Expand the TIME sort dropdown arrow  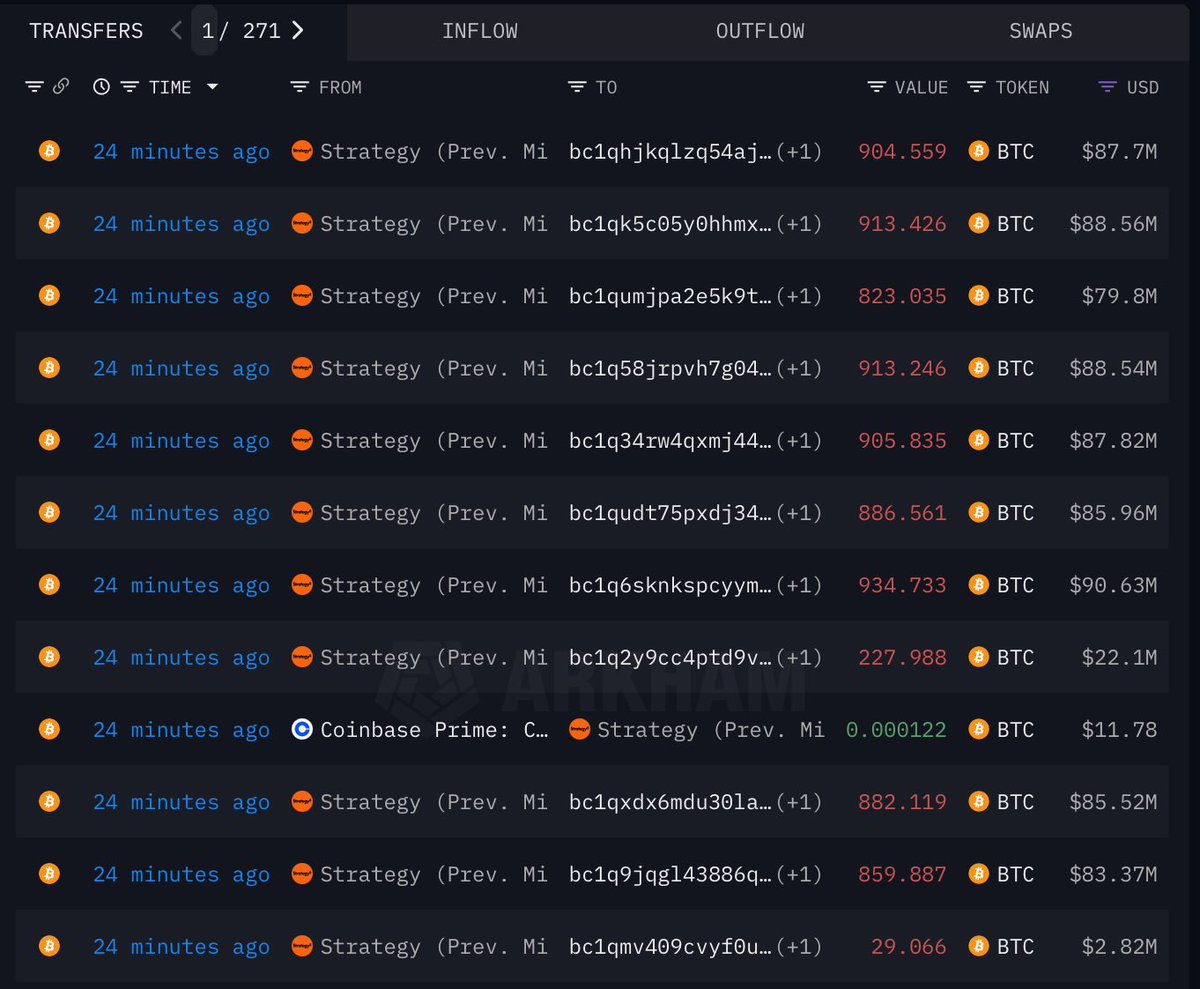(x=212, y=87)
